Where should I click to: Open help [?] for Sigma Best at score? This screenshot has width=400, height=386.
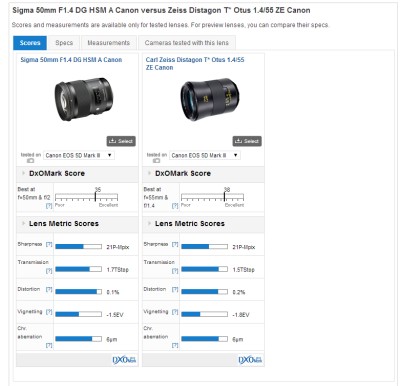point(49,206)
